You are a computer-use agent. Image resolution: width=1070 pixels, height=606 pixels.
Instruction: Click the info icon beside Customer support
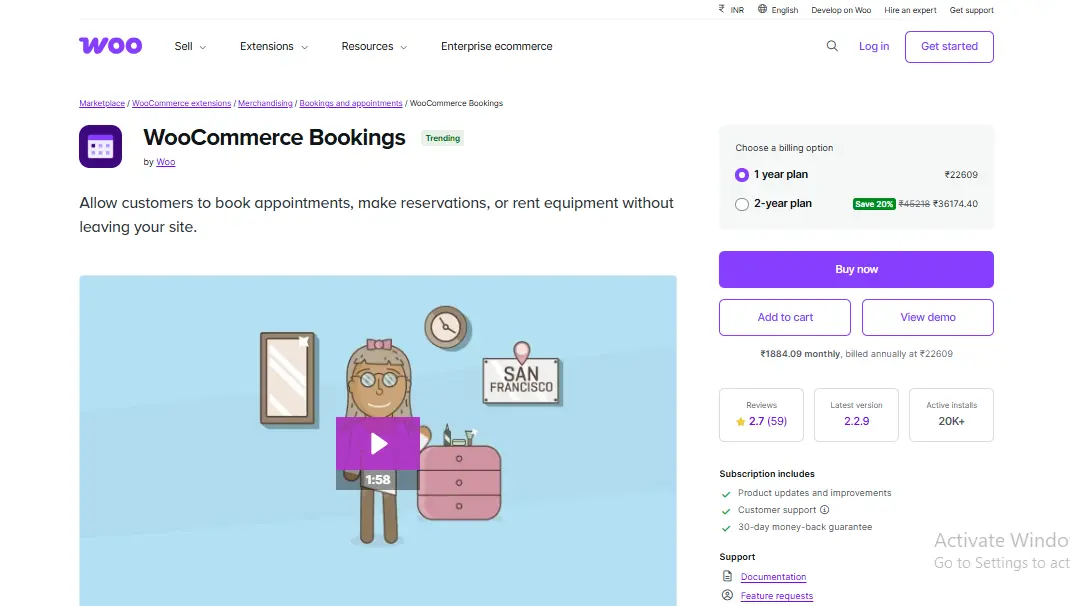[825, 510]
